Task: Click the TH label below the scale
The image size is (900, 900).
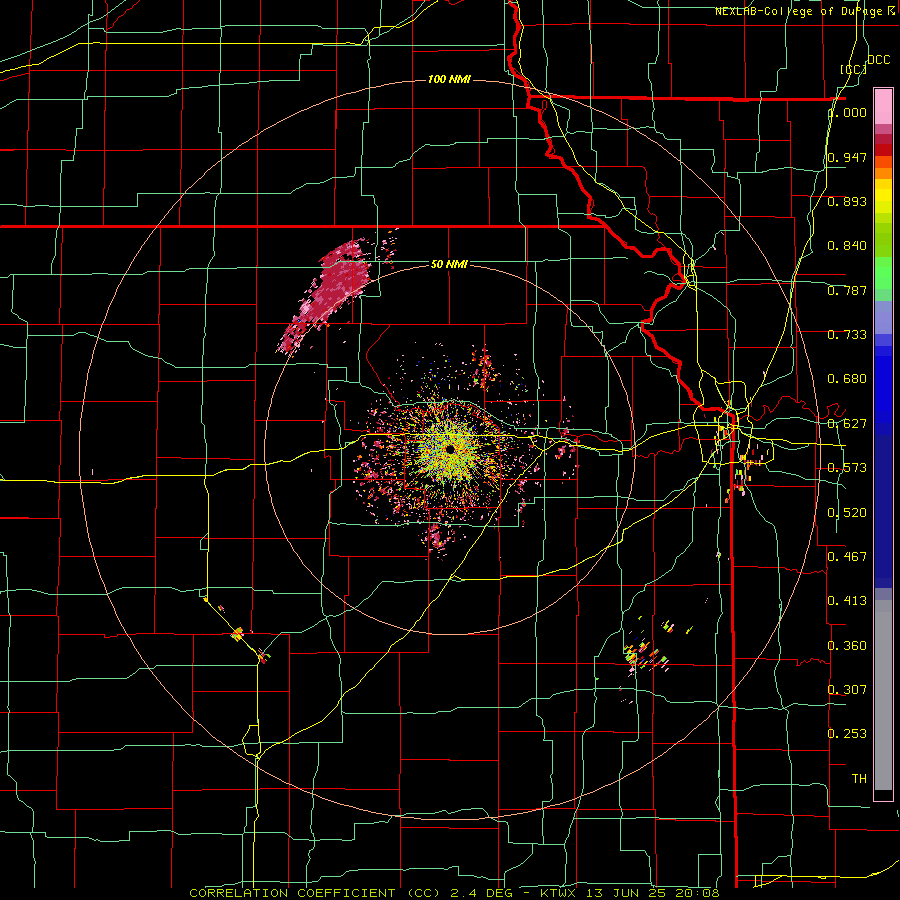Action: (859, 779)
